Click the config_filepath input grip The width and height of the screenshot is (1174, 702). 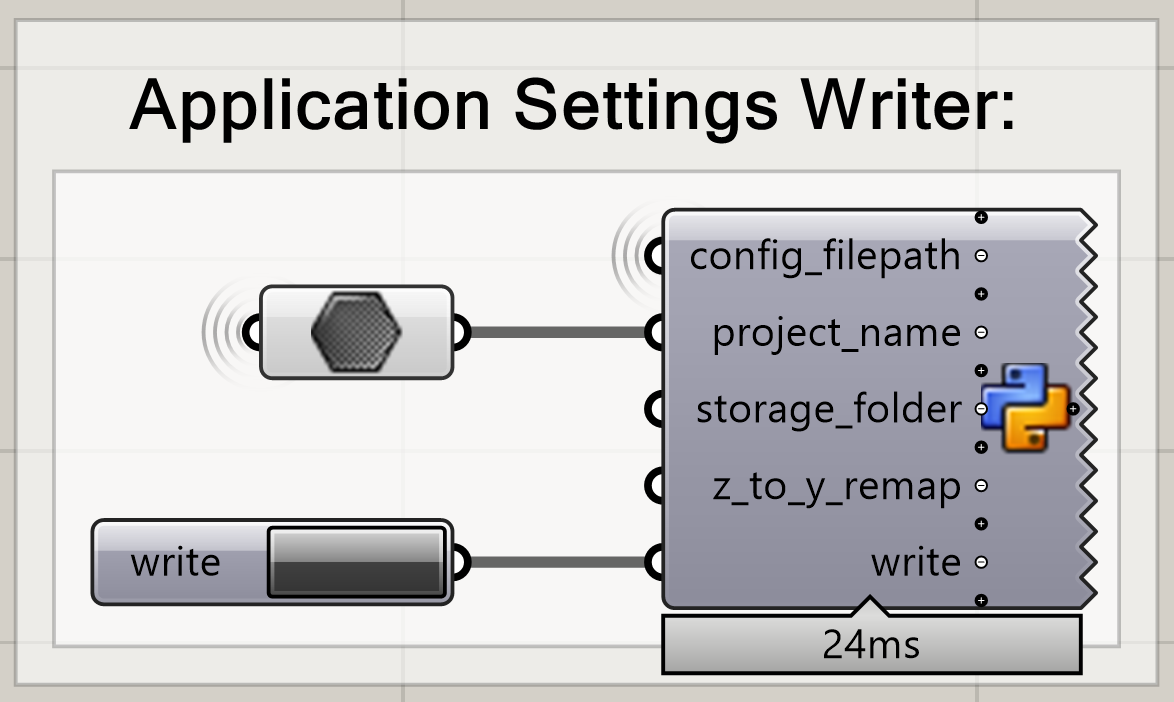pos(656,257)
